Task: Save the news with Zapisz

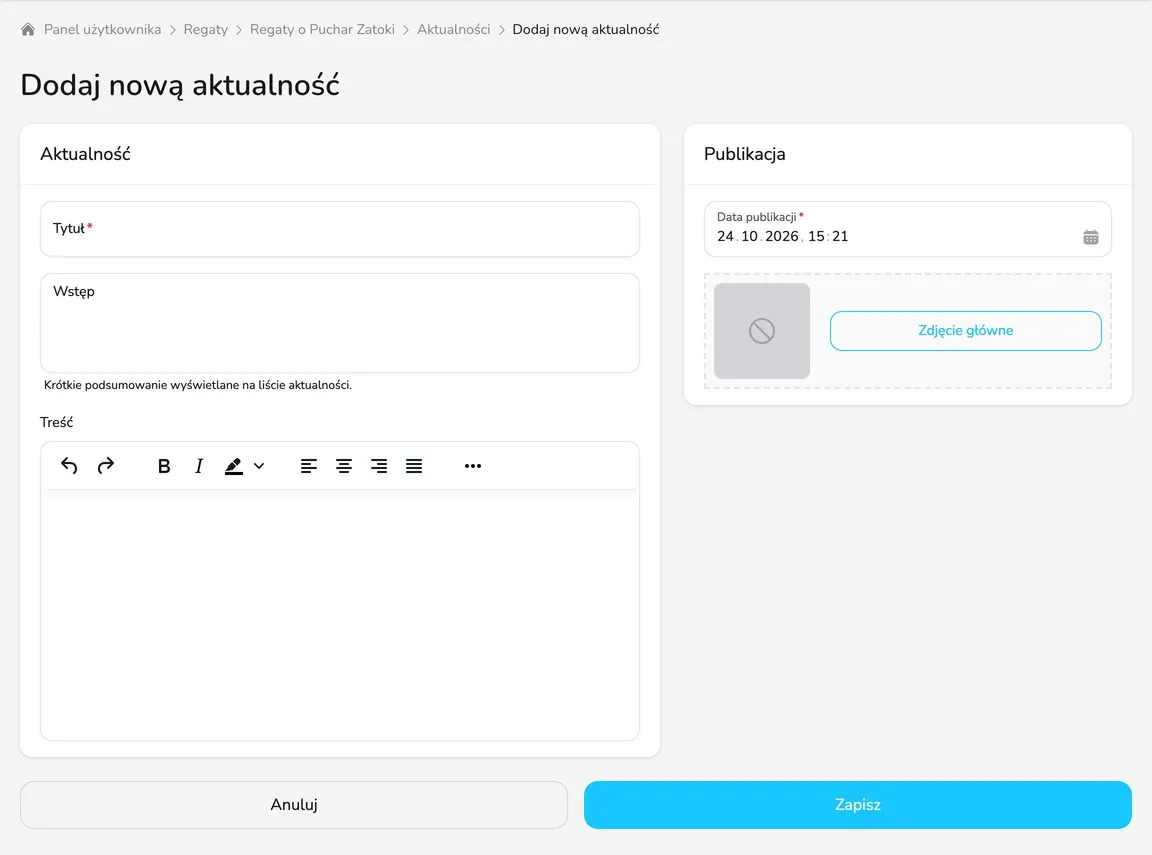Action: point(857,805)
